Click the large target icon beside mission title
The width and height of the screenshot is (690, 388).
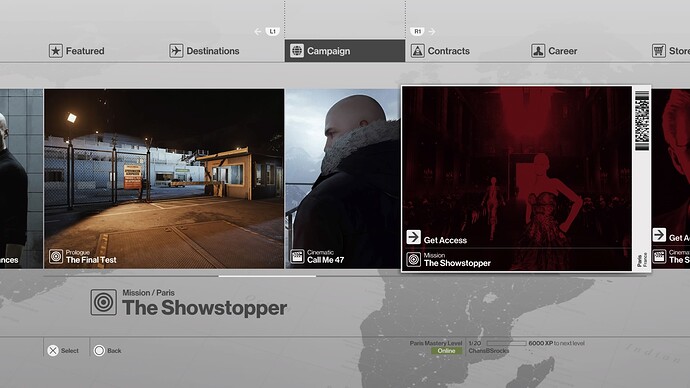(103, 302)
